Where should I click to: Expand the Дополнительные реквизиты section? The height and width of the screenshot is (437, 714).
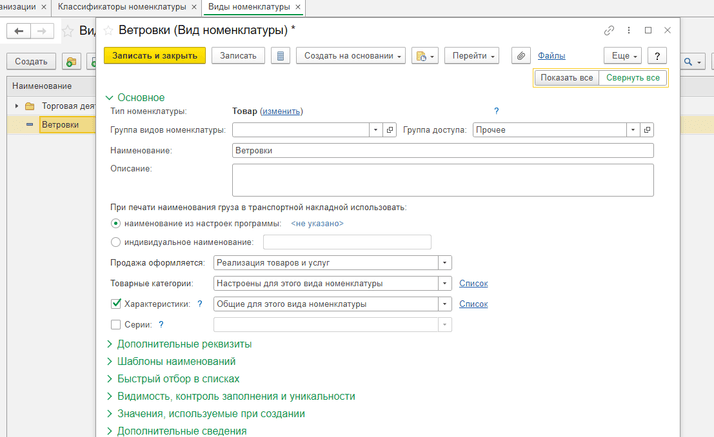pos(184,344)
